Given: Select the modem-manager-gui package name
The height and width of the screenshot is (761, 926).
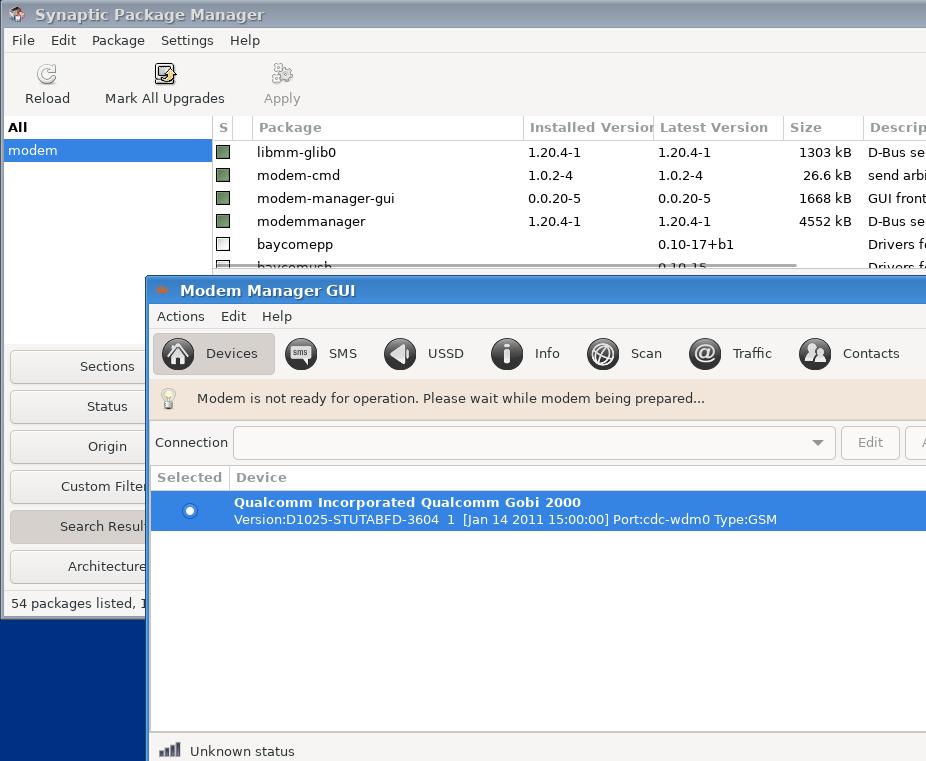Looking at the screenshot, I should point(325,198).
